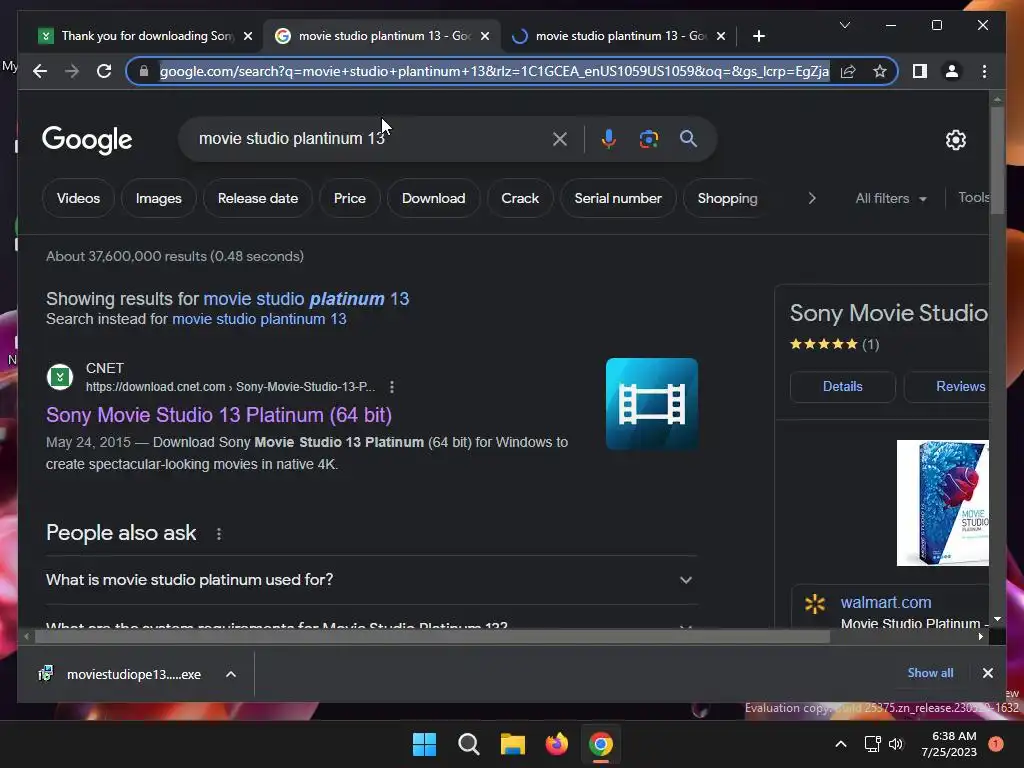The image size is (1024, 768).
Task: Open Windows Start menu
Action: point(424,744)
